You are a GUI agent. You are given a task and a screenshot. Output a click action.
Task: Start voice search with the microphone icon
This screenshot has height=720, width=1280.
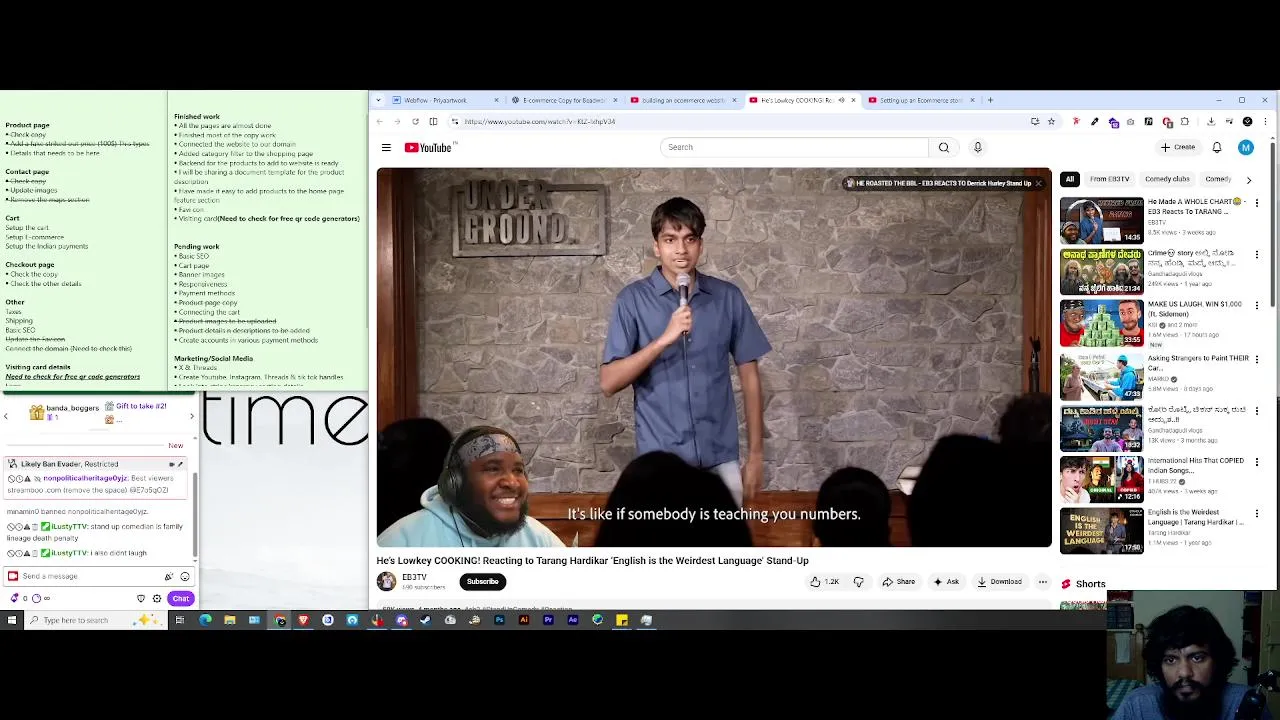[x=977, y=147]
